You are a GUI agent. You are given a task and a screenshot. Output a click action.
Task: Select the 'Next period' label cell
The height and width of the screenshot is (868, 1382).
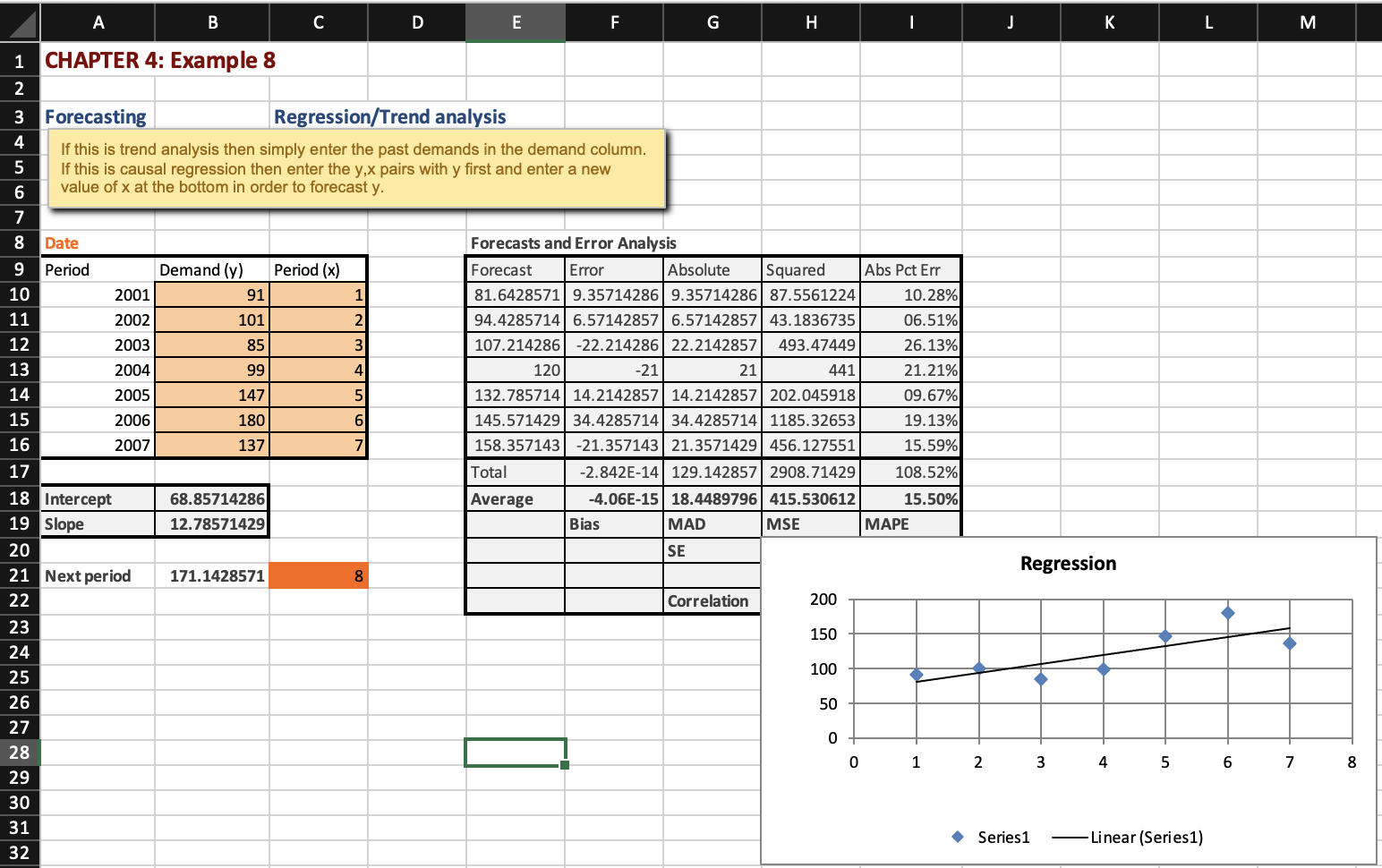pos(98,575)
